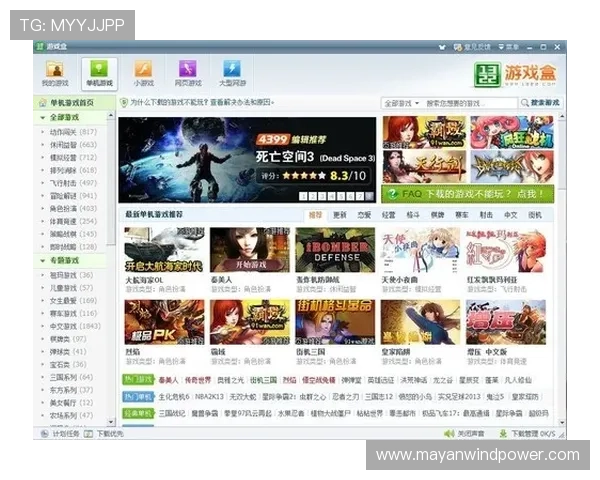Open the 全部游戏 search filter dropdown
The image size is (600, 480).
401,103
